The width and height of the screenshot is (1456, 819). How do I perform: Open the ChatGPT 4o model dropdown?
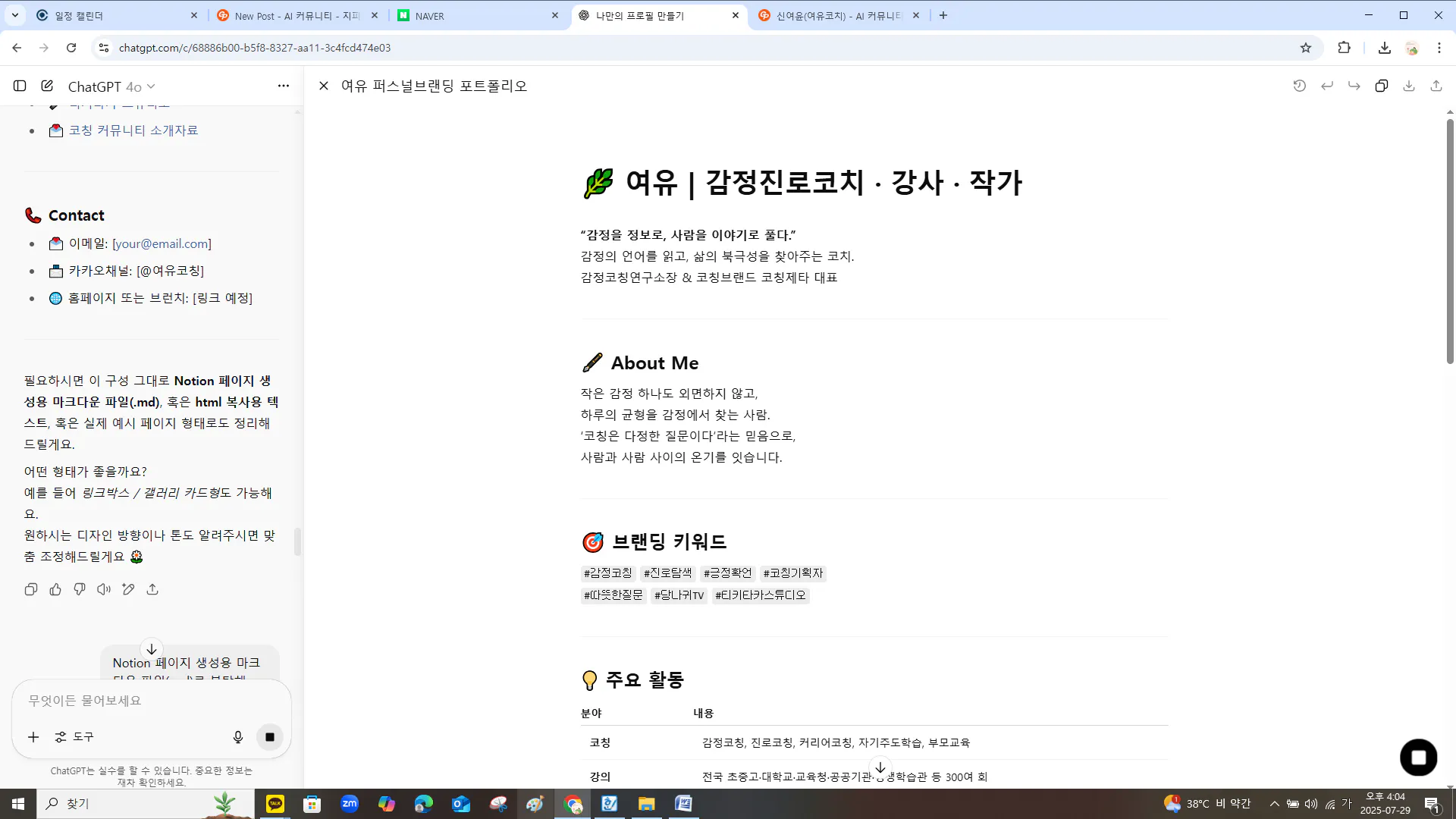coord(112,86)
